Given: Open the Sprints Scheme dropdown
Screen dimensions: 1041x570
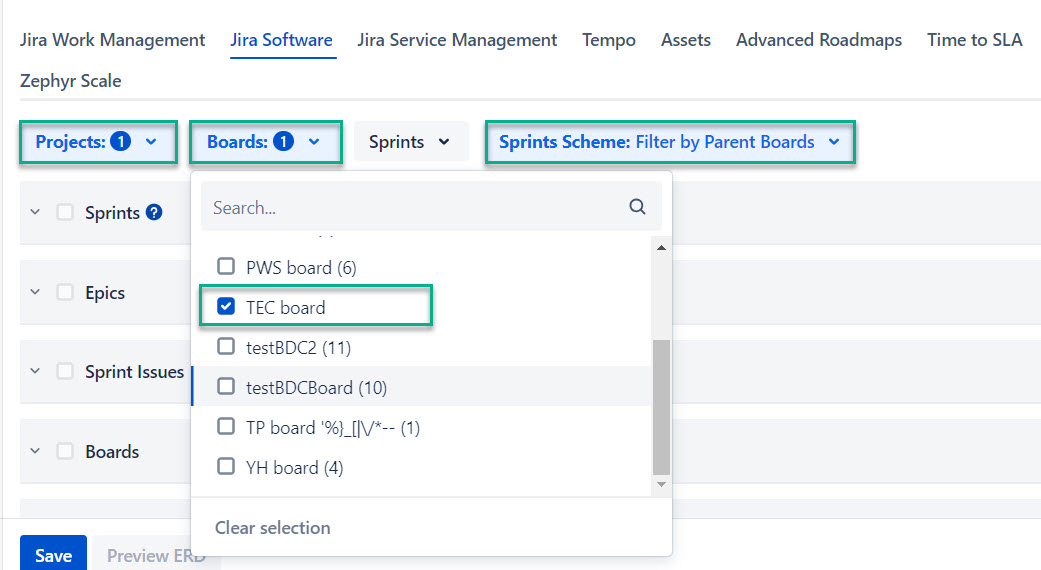Looking at the screenshot, I should click(669, 142).
